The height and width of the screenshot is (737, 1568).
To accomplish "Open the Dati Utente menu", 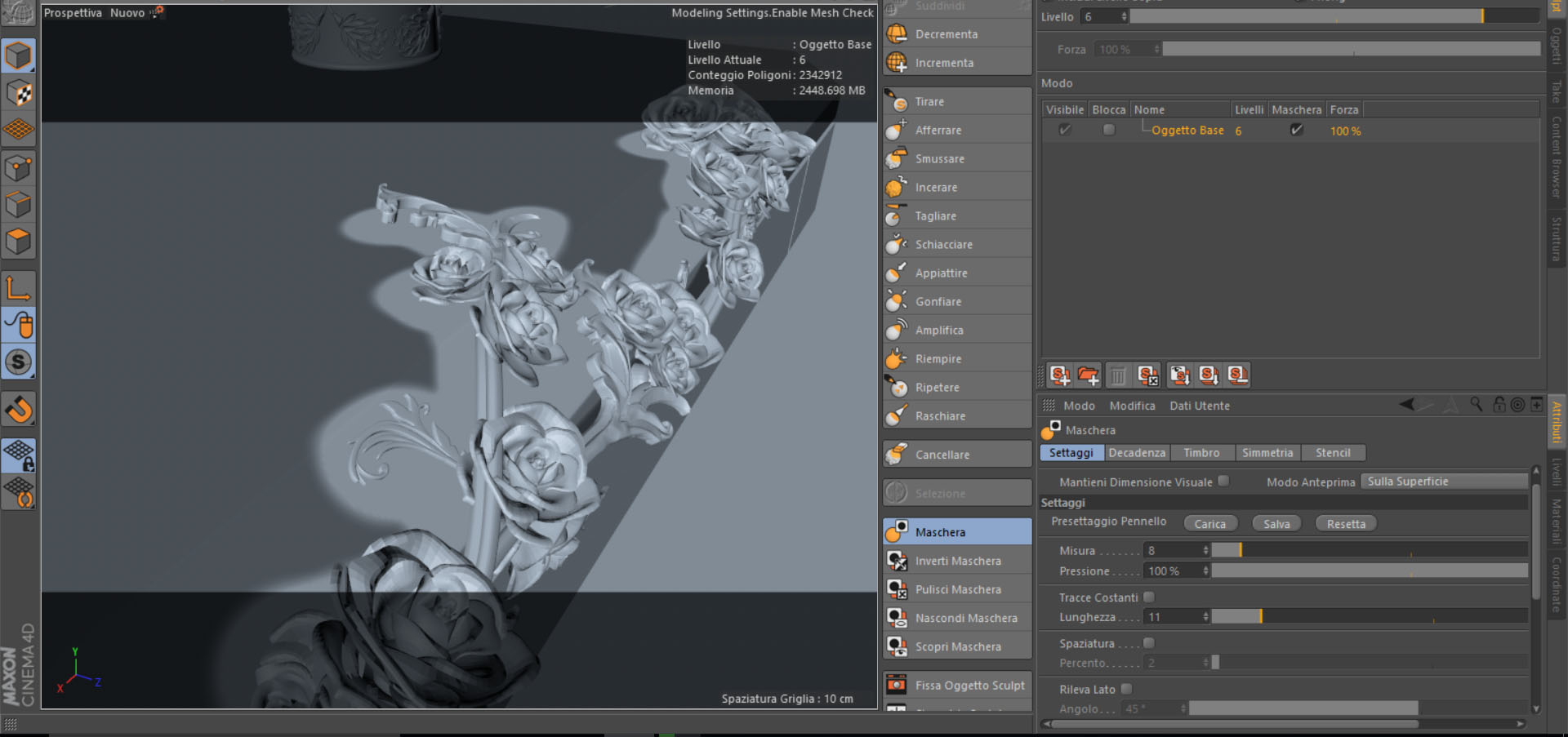I will click(1200, 406).
